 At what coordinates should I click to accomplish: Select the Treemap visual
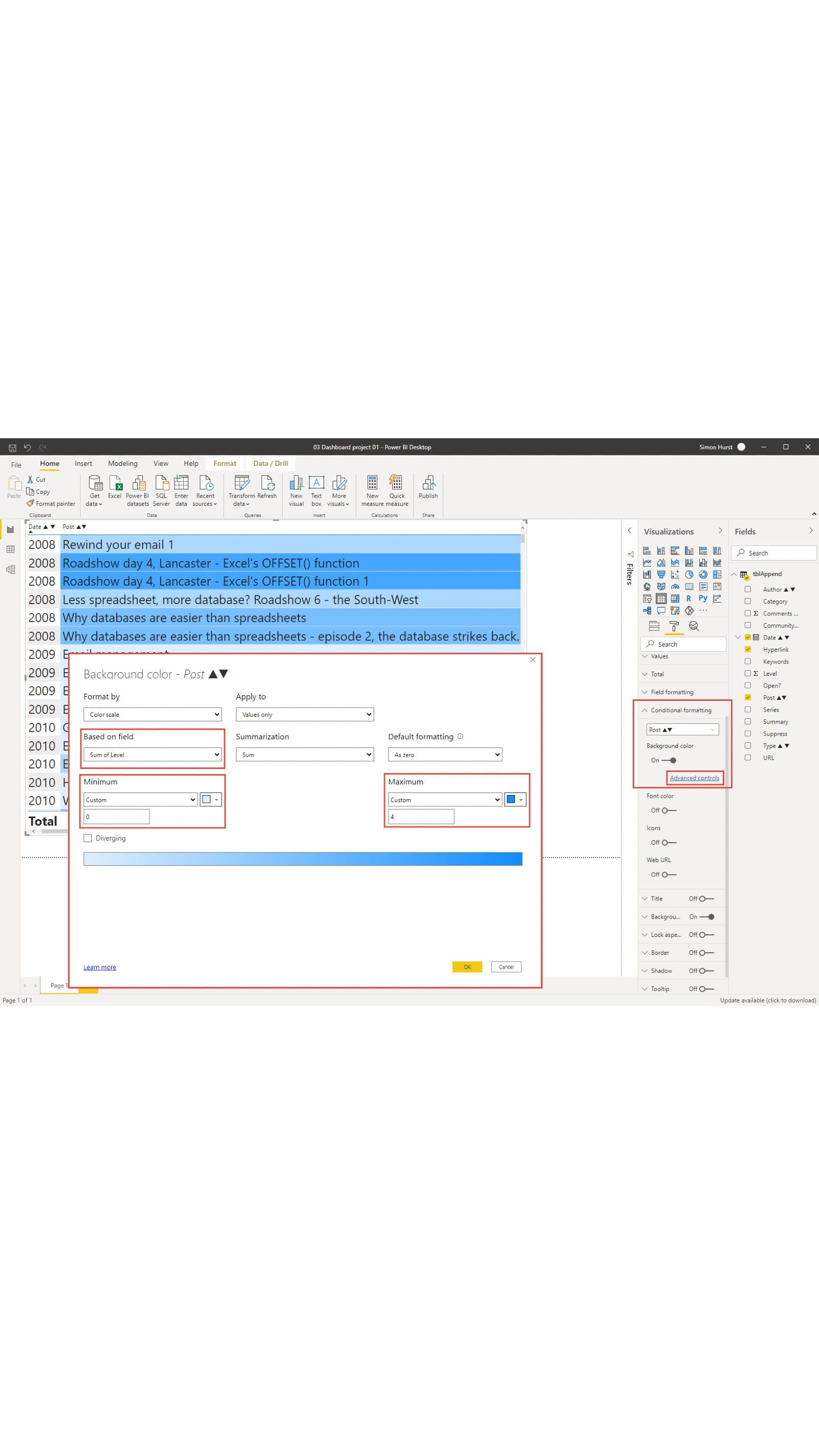coord(717,575)
